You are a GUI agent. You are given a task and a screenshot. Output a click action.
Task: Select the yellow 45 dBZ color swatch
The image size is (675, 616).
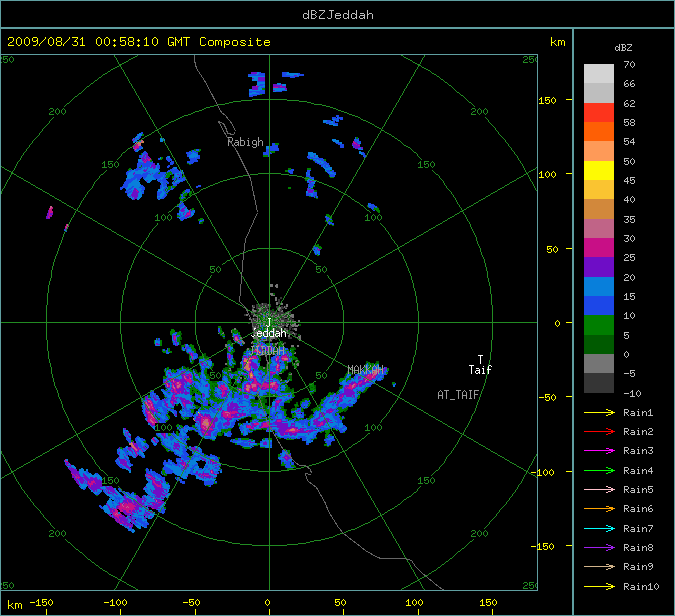(x=599, y=170)
